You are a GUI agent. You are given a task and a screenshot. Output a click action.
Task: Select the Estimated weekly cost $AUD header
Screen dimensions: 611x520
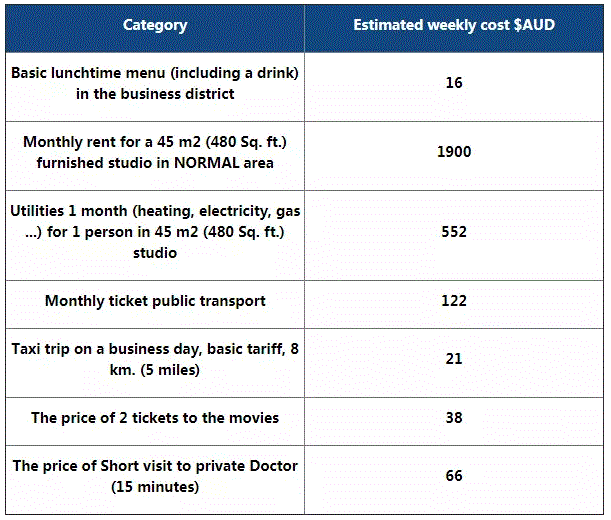(454, 25)
